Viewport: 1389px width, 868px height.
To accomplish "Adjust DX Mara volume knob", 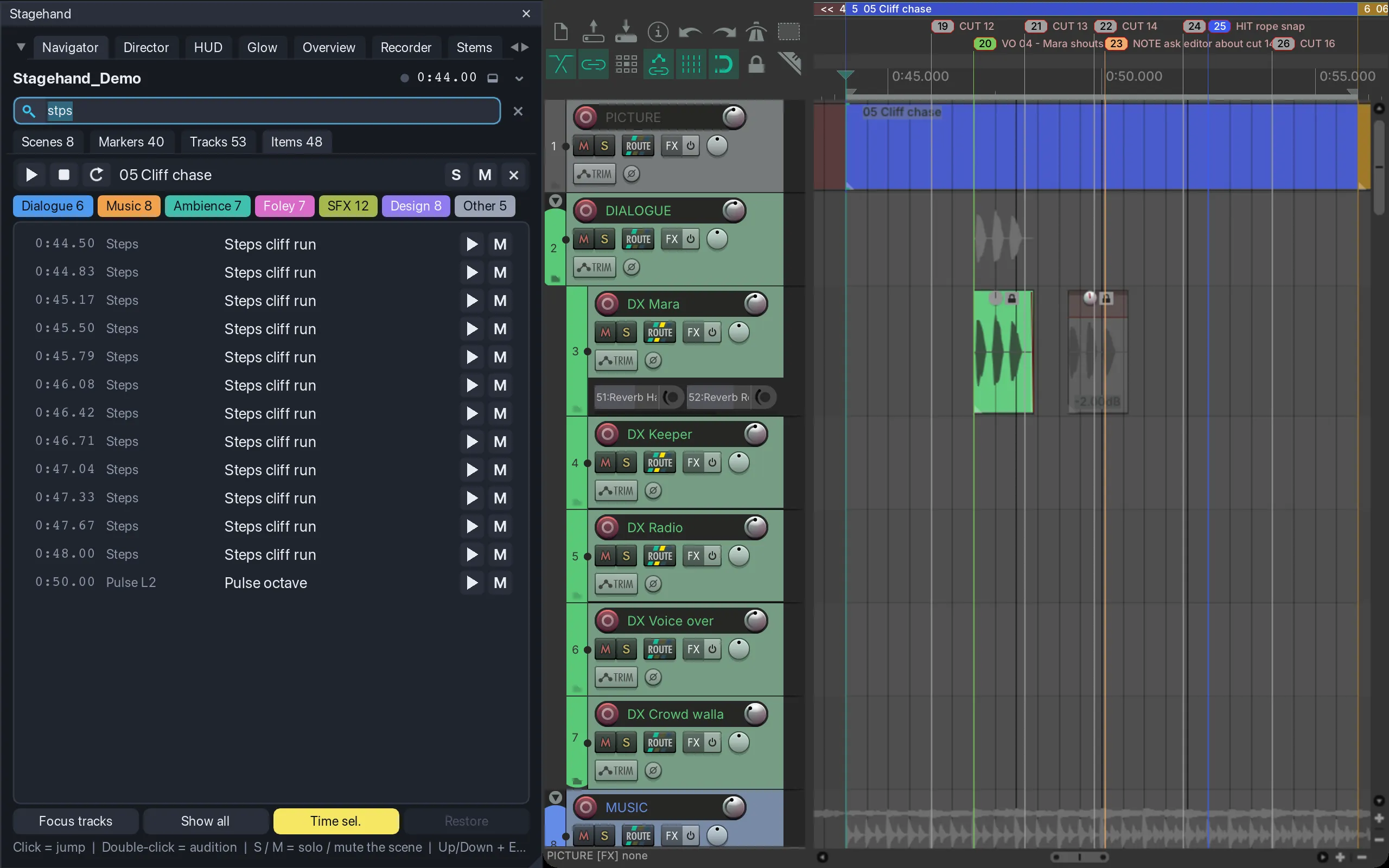I will click(x=755, y=304).
